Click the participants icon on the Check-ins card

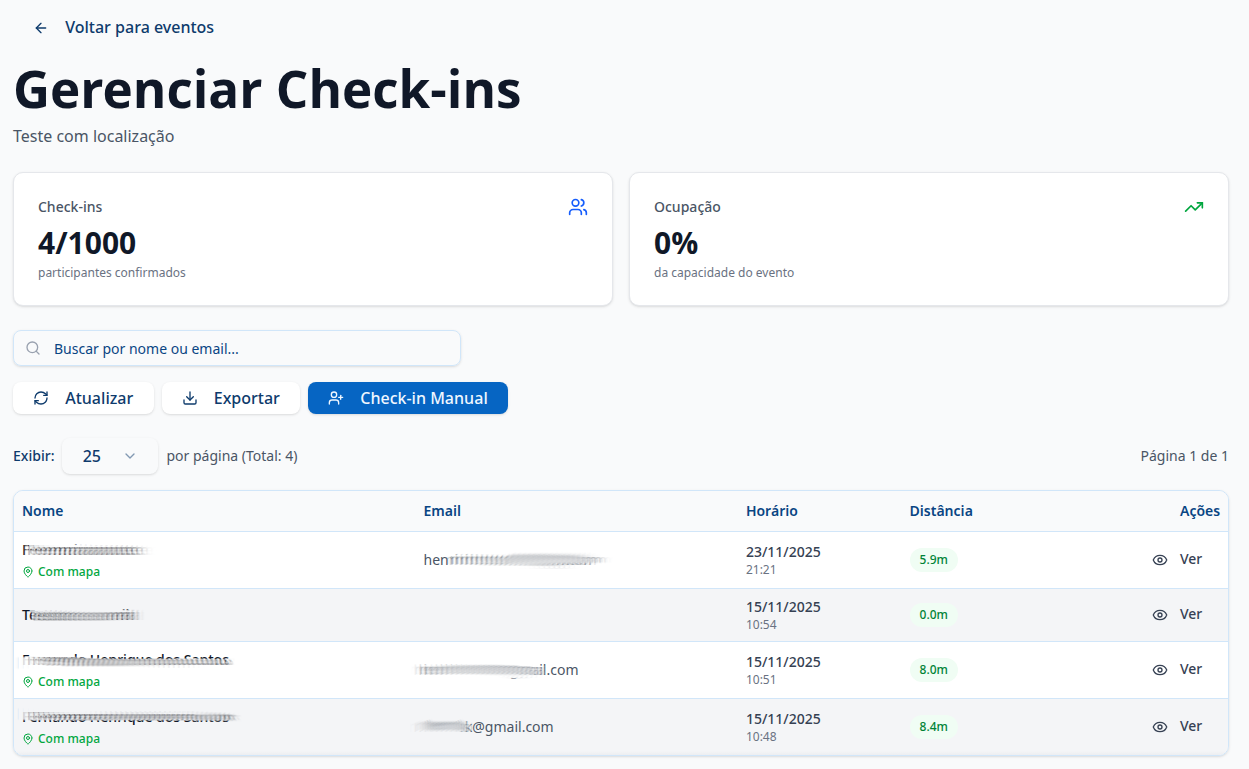tap(578, 206)
